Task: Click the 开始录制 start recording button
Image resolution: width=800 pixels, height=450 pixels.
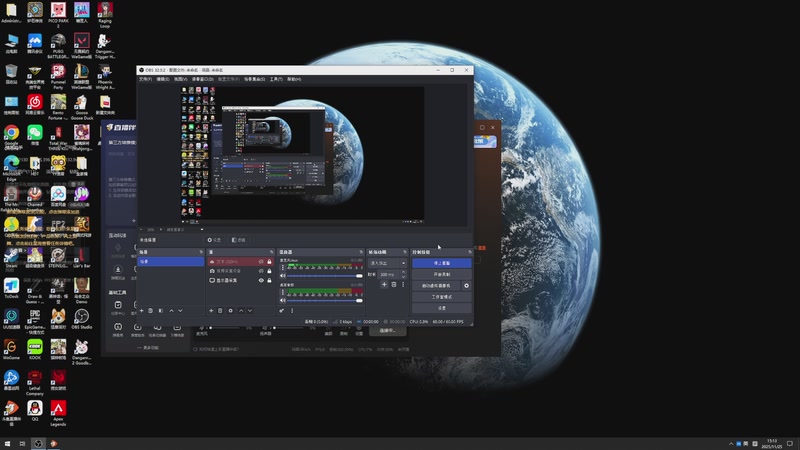Action: [x=441, y=274]
